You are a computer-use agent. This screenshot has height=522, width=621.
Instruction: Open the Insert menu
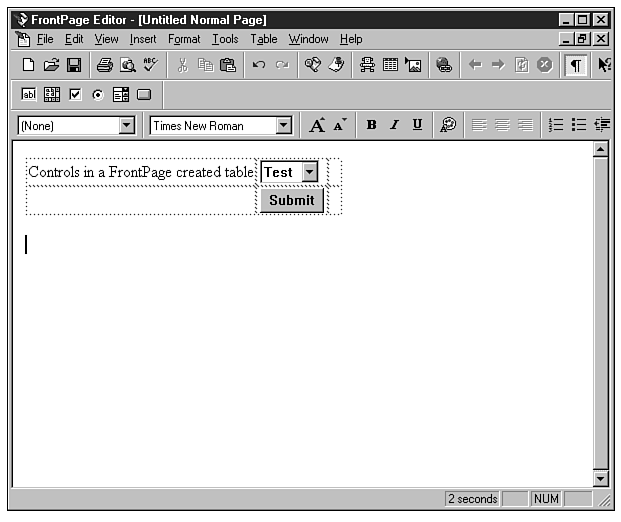(143, 39)
